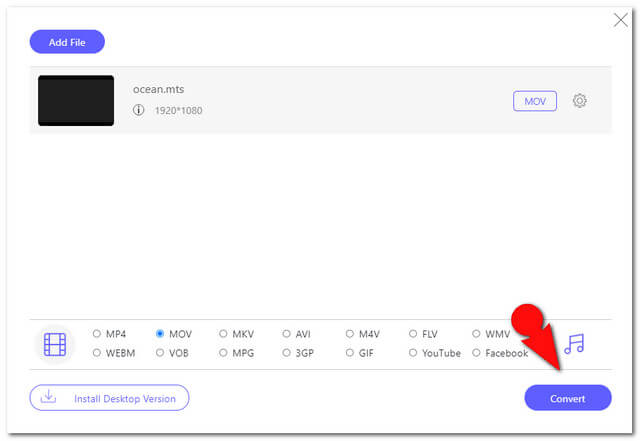This screenshot has height=441, width=640.
Task: Select the YouTube preset option
Action: click(x=413, y=352)
